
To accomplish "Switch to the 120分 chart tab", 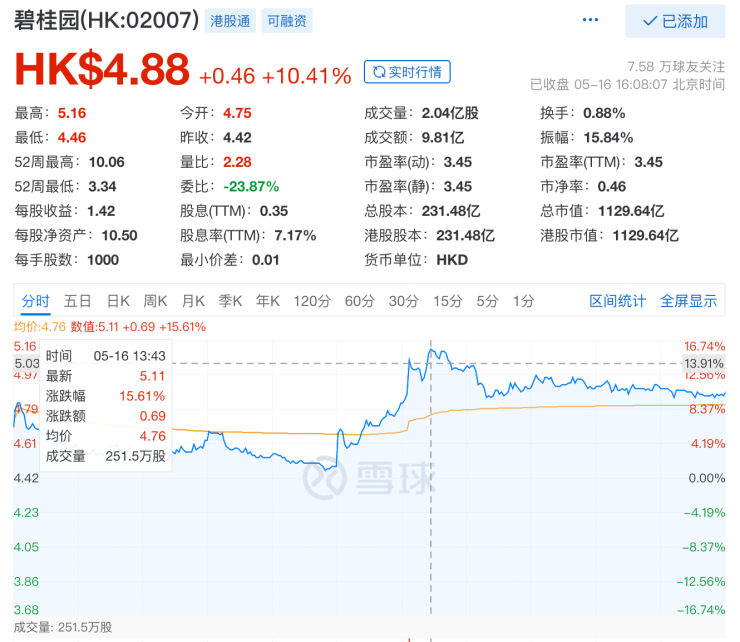I will pos(312,301).
